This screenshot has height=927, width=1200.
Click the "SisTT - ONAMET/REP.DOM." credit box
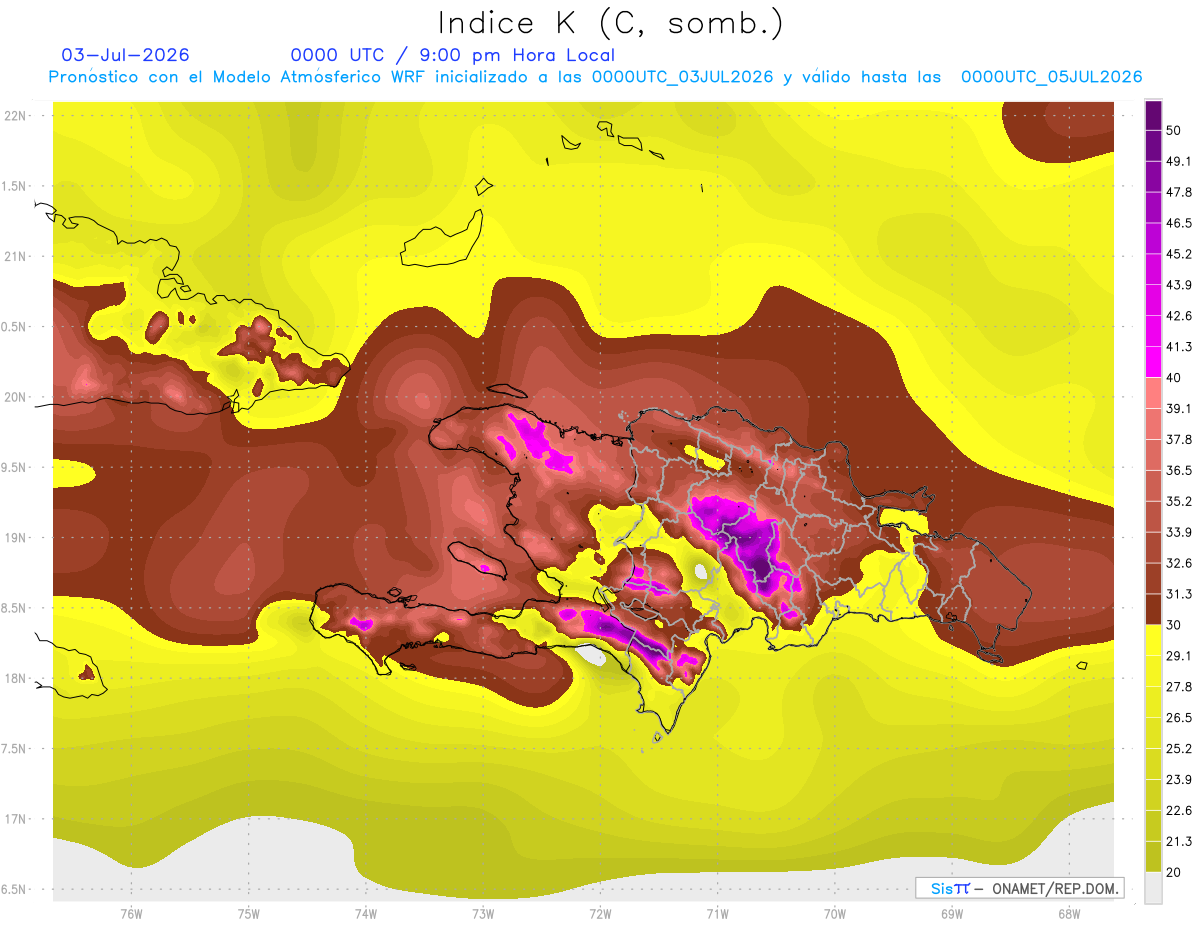coord(1019,888)
